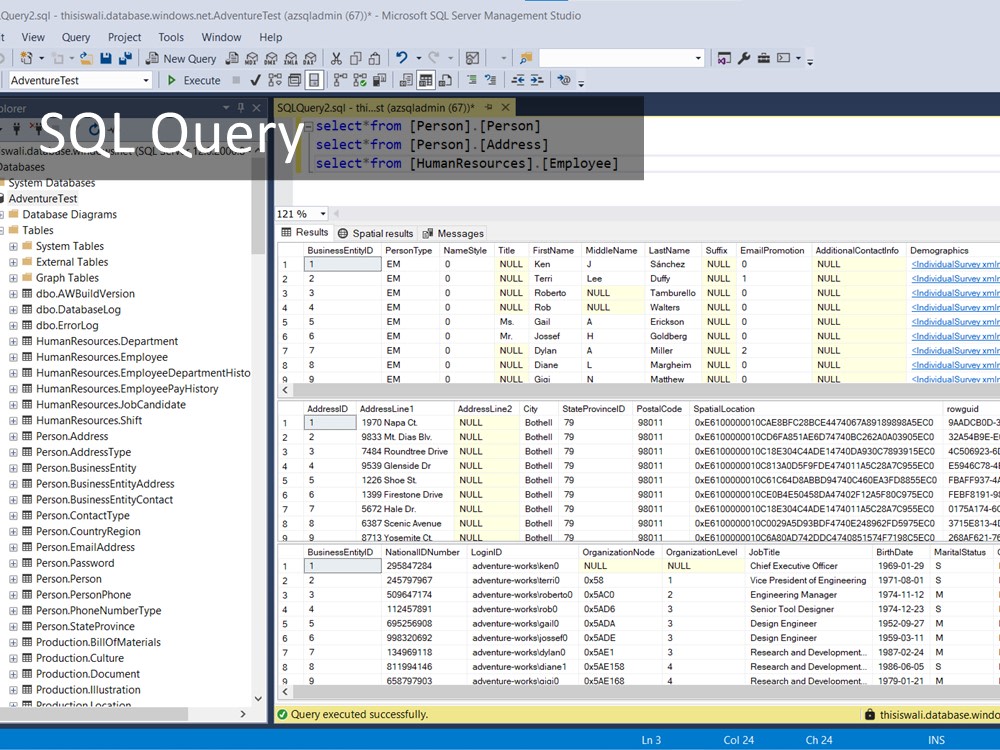Open a new XMLA query

click(x=291, y=59)
